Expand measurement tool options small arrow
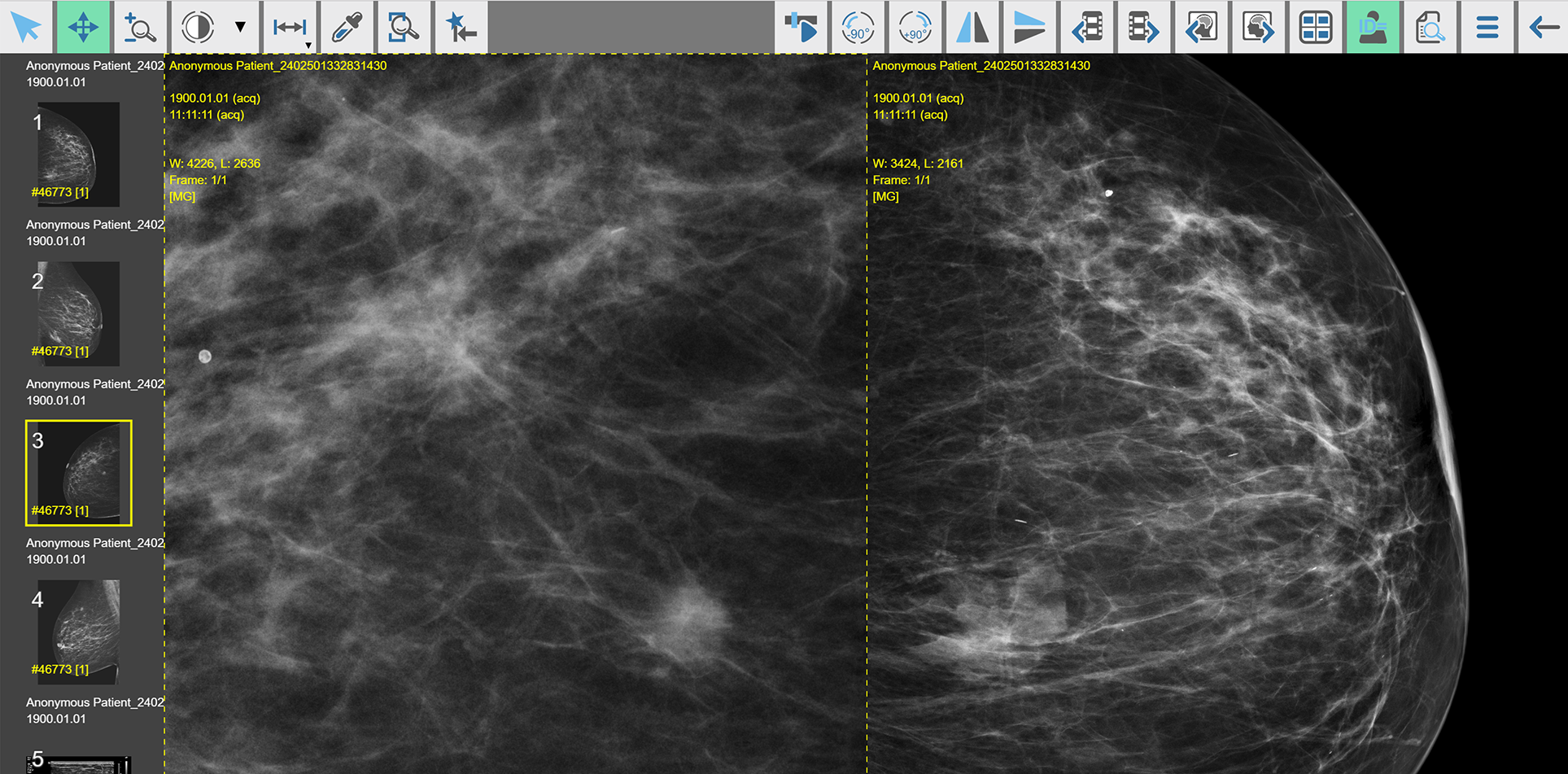The image size is (1568, 774). (308, 46)
